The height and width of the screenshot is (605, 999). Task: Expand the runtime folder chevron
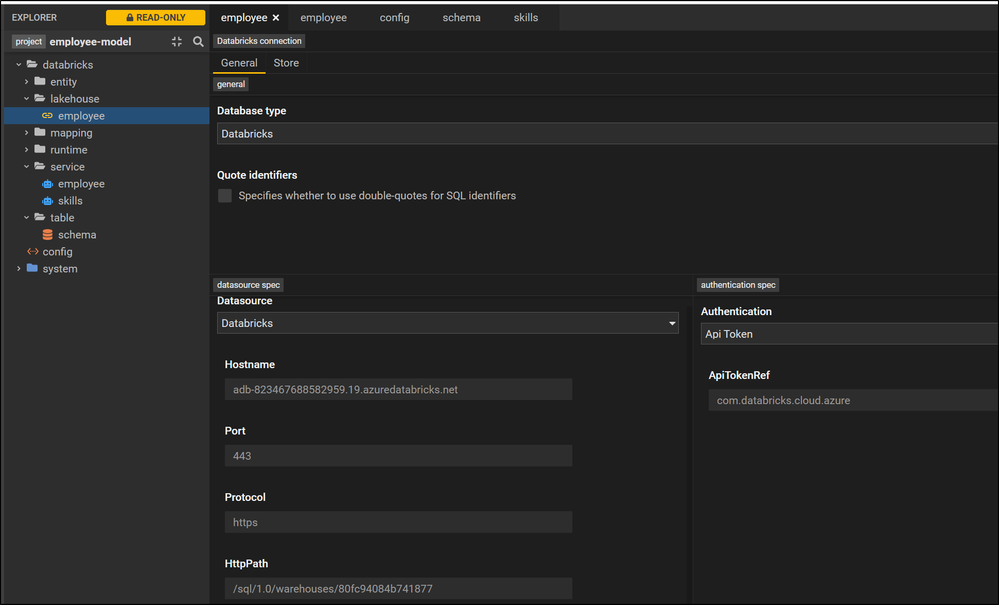click(26, 150)
